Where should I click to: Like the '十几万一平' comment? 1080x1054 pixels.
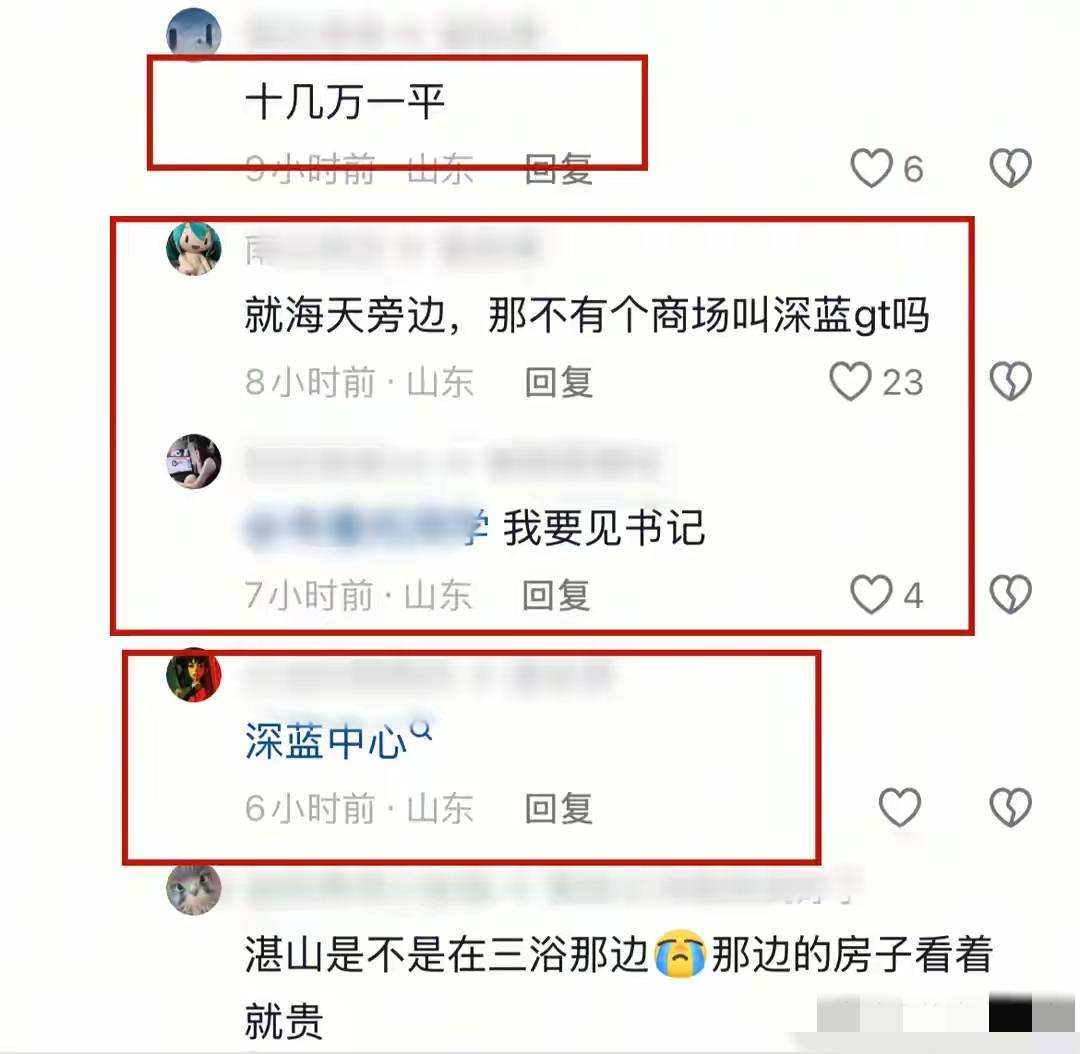(871, 168)
